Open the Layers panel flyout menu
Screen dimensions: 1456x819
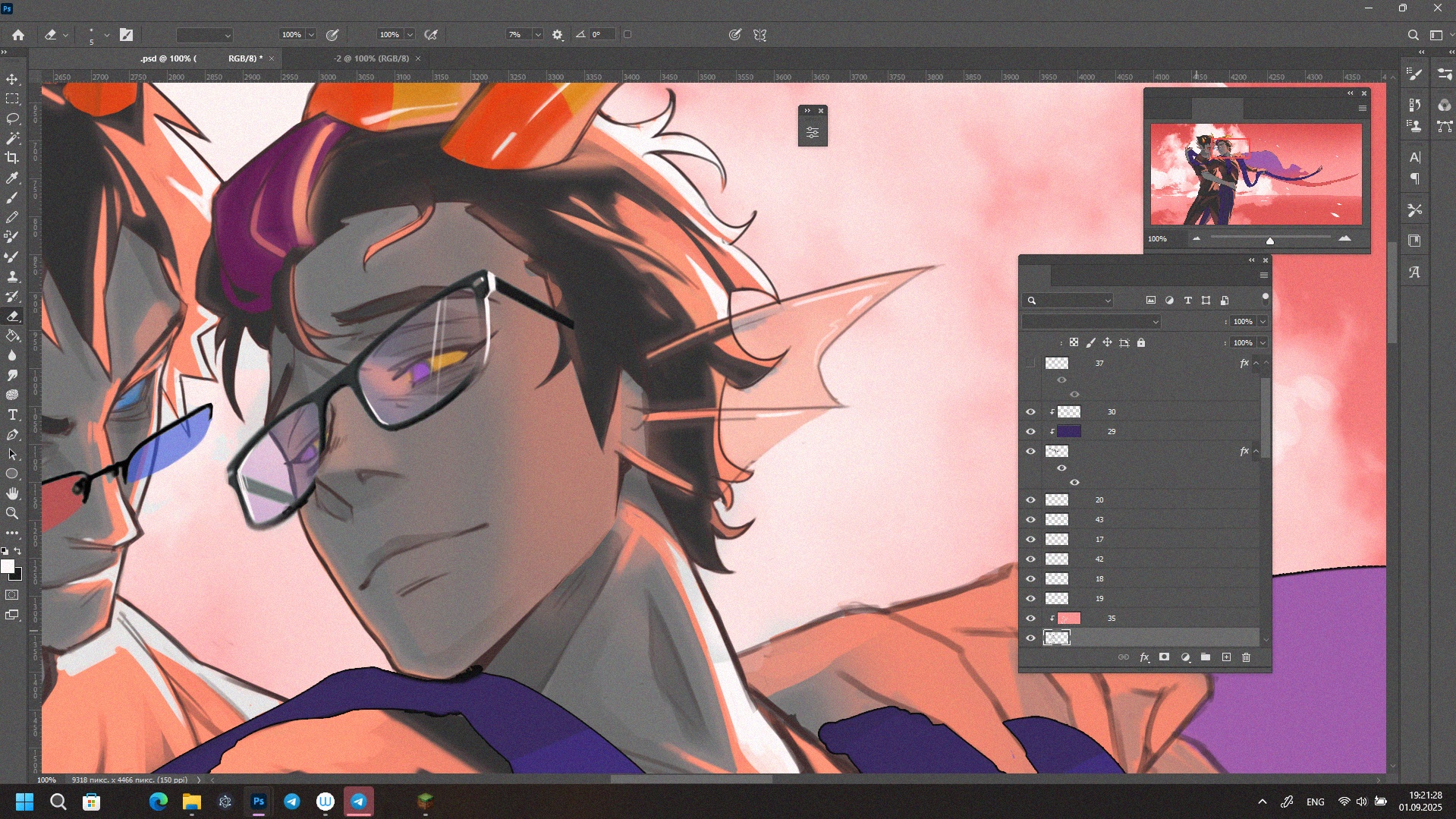1264,276
